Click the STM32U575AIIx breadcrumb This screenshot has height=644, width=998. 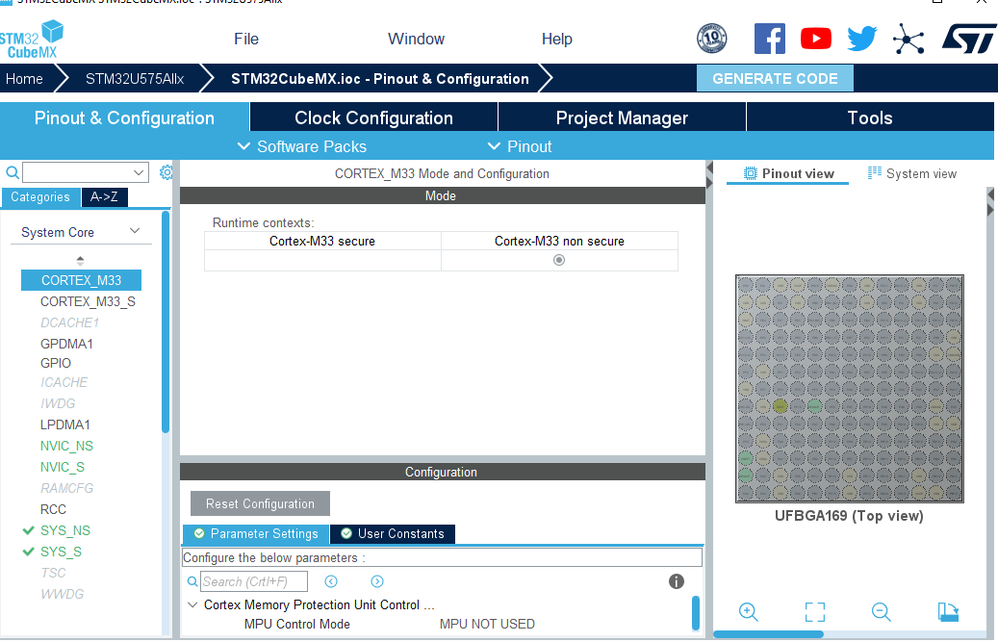134,79
